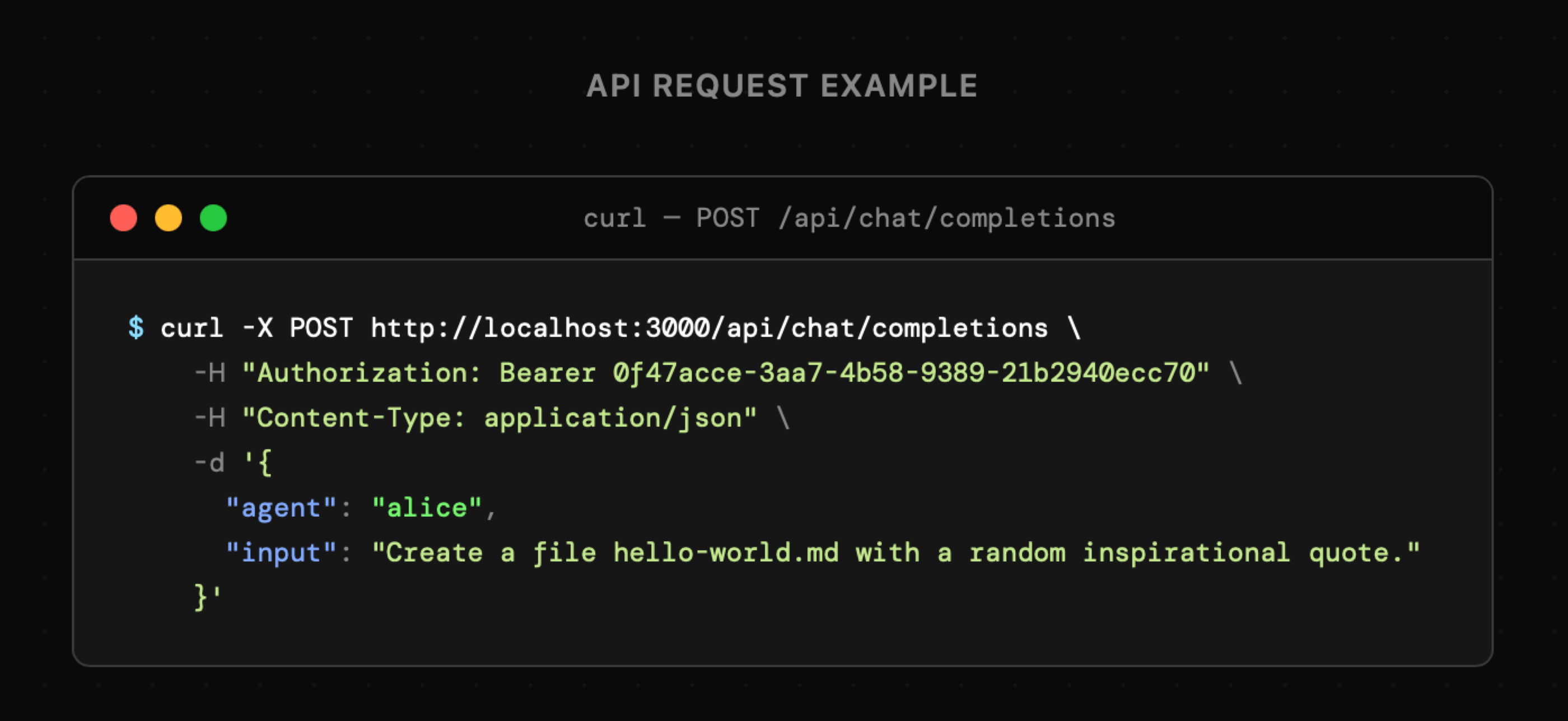This screenshot has height=721, width=1568.
Task: Click the "agent" JSON key
Action: click(281, 508)
